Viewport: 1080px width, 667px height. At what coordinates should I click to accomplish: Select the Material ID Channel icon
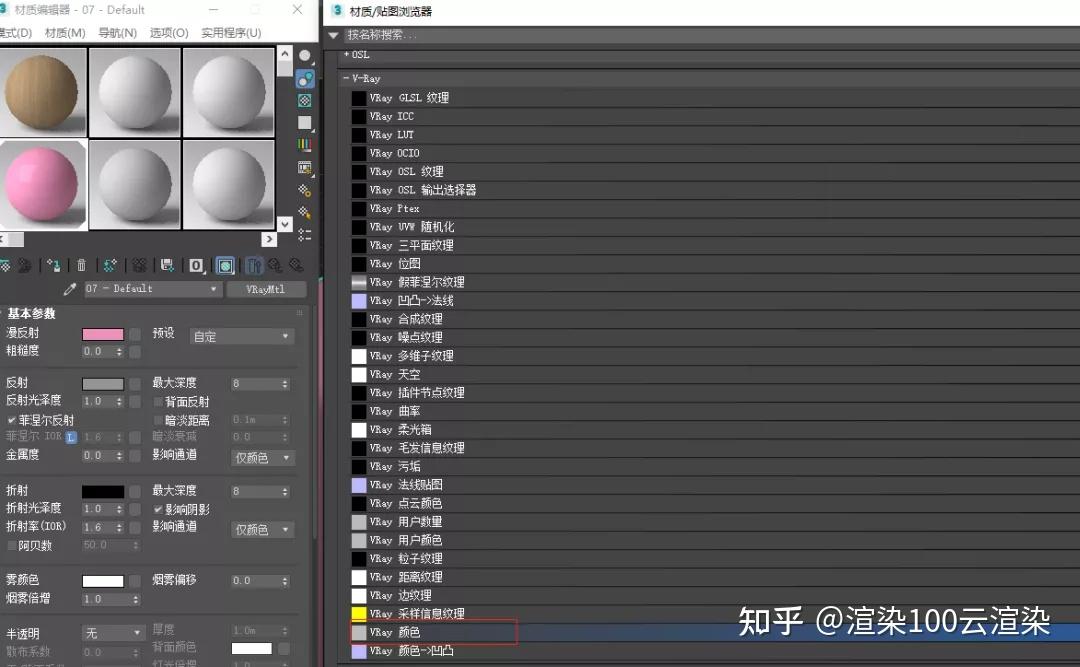click(x=194, y=265)
